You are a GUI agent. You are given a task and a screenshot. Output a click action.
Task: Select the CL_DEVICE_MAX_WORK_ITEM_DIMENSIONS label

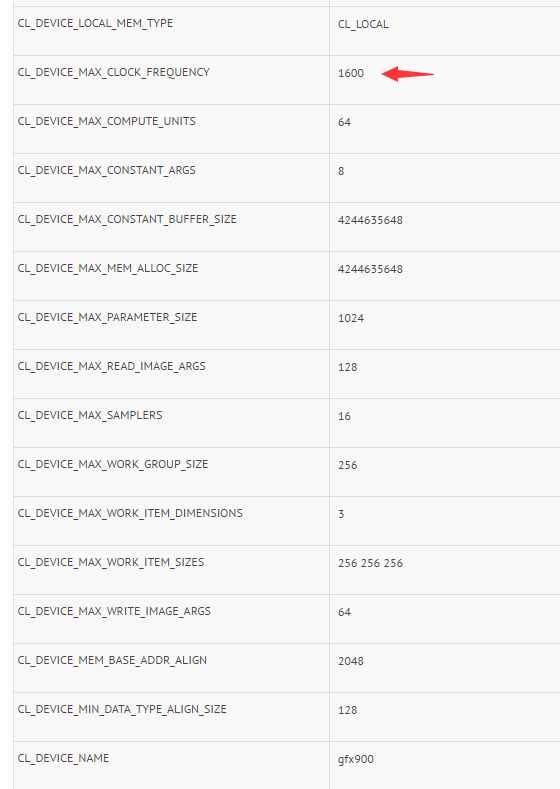[x=130, y=514]
